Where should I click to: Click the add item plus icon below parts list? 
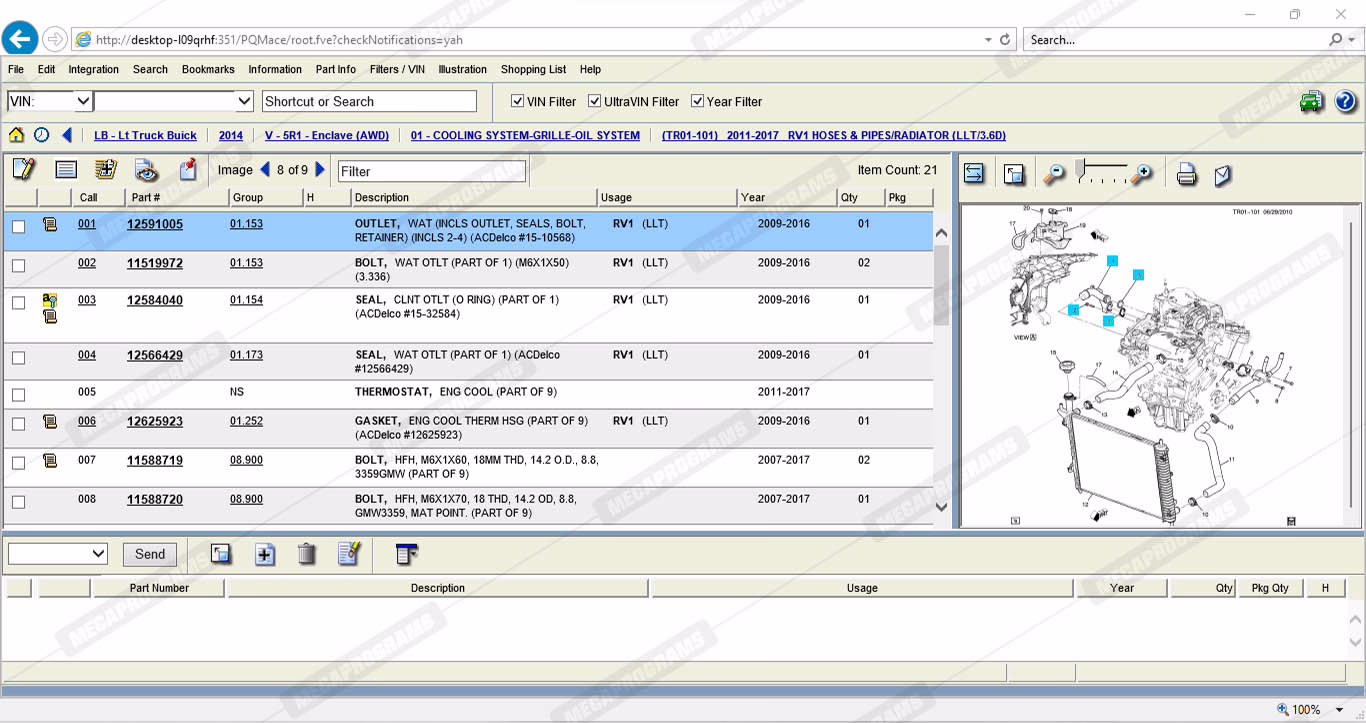(x=264, y=554)
